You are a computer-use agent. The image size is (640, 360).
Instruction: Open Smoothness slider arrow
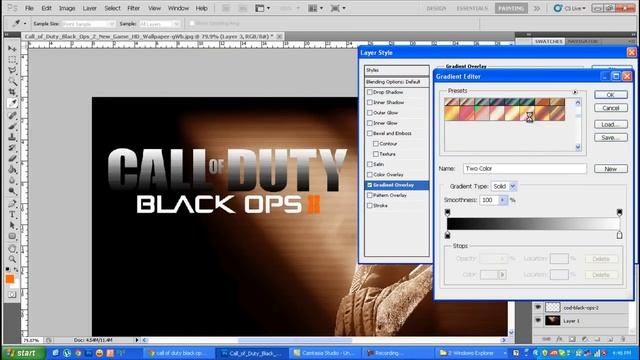click(x=503, y=200)
